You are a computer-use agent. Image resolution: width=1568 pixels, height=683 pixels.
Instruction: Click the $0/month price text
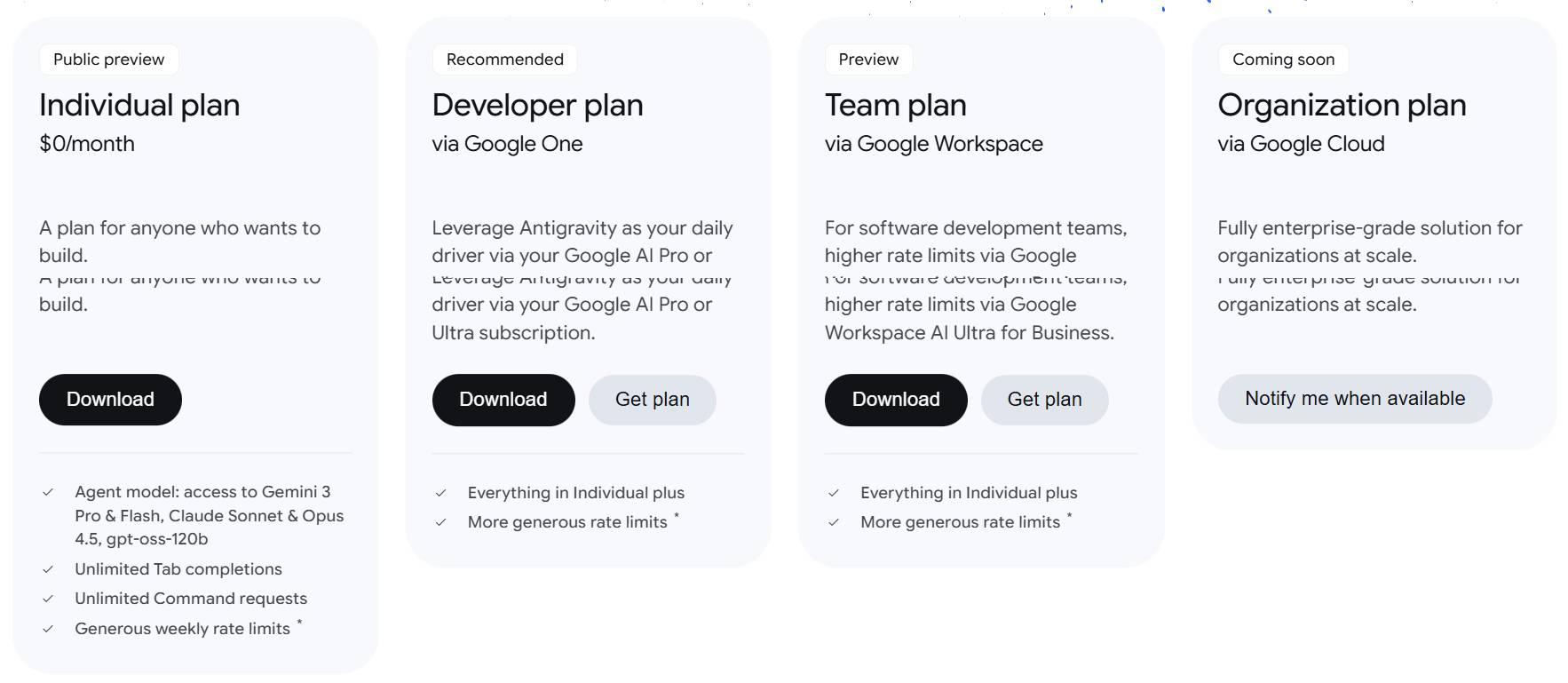click(x=87, y=144)
